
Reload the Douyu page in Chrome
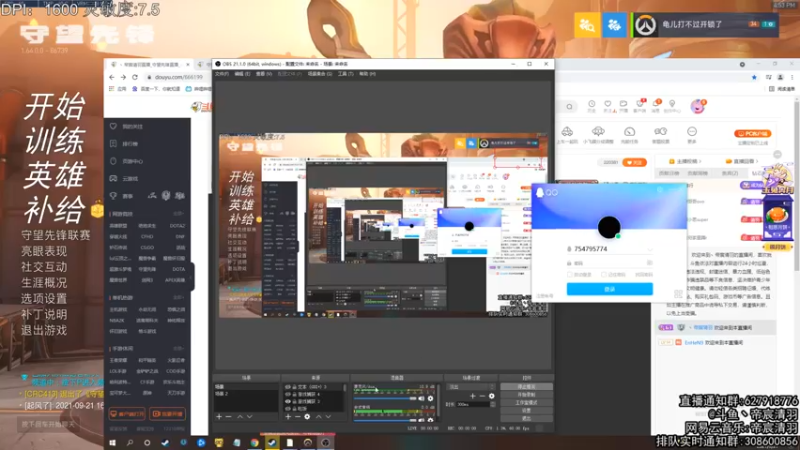[135, 77]
